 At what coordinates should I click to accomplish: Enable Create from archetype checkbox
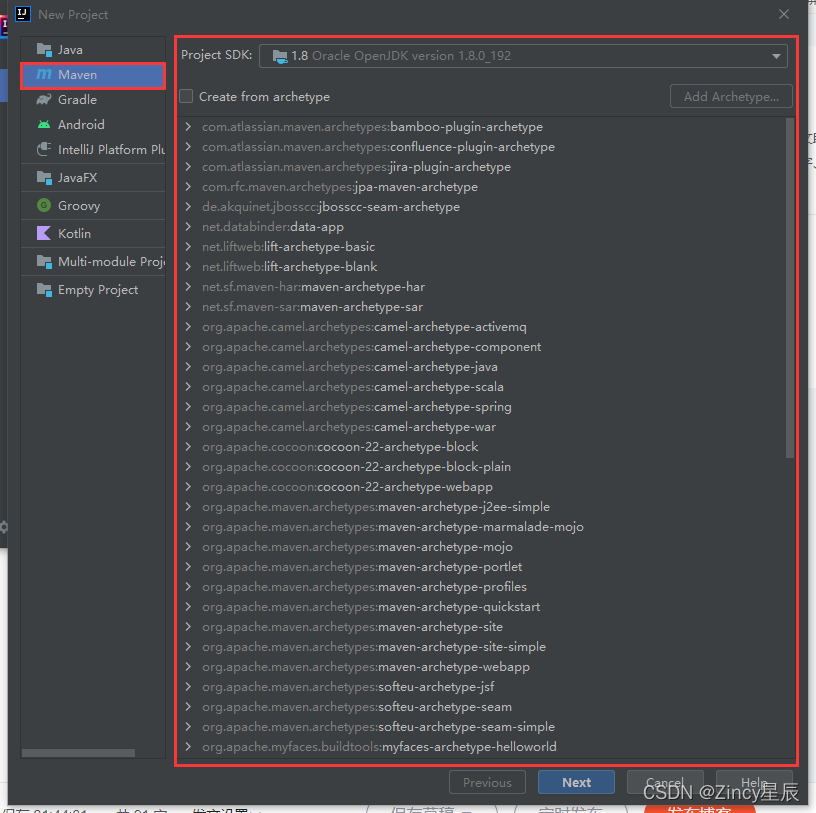tap(186, 96)
